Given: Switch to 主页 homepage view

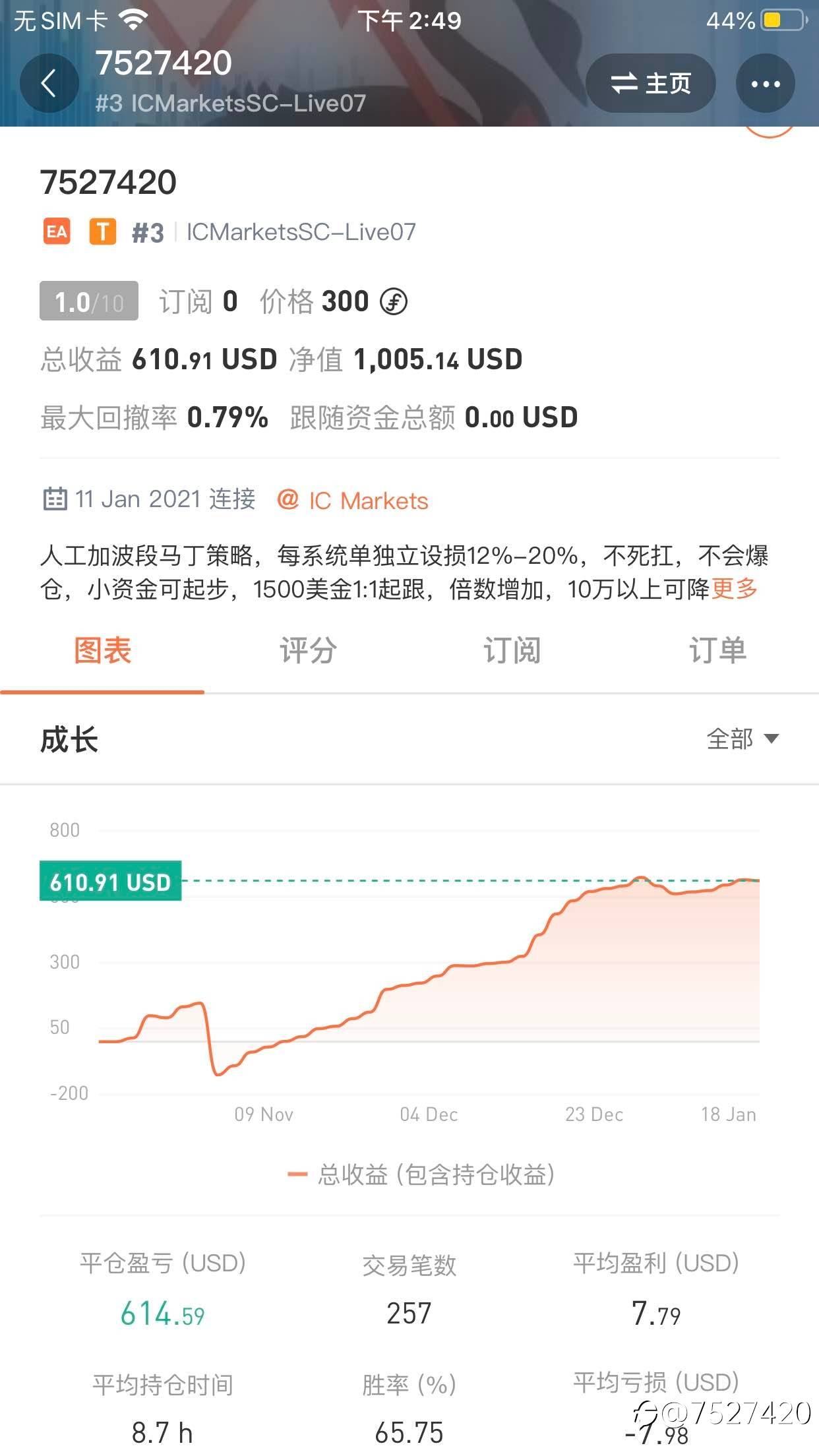Looking at the screenshot, I should click(650, 84).
